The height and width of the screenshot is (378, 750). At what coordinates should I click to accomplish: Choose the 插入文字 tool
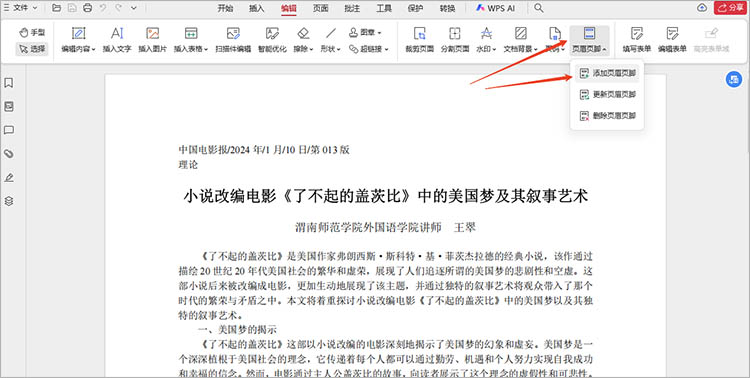(117, 39)
